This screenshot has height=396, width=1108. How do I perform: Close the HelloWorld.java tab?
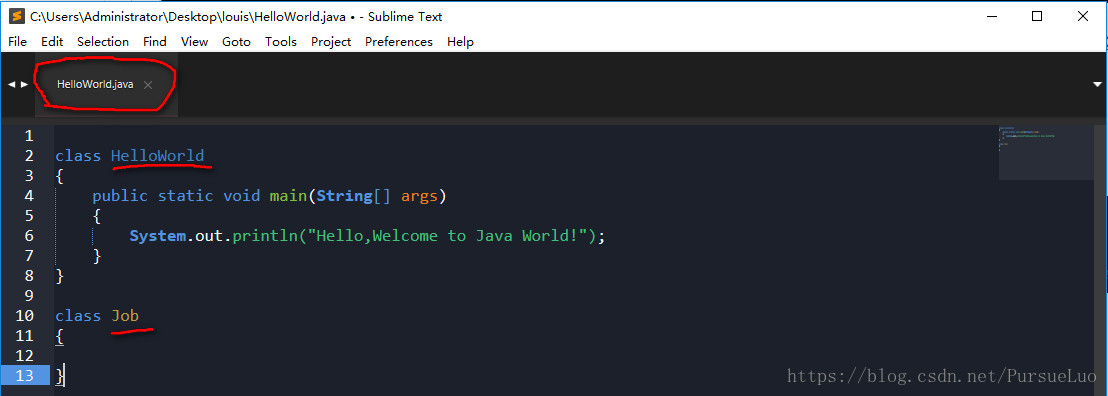[x=148, y=85]
